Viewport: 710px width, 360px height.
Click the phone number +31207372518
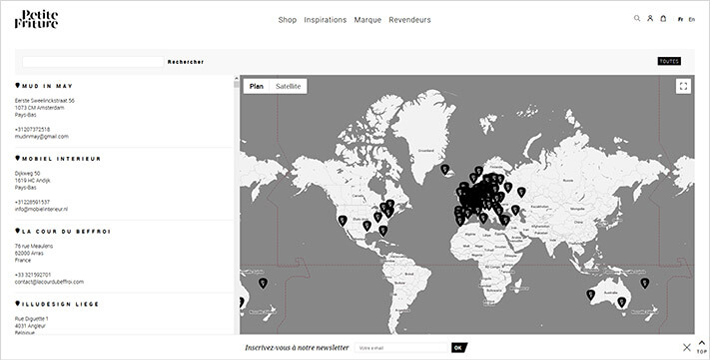tap(32, 130)
